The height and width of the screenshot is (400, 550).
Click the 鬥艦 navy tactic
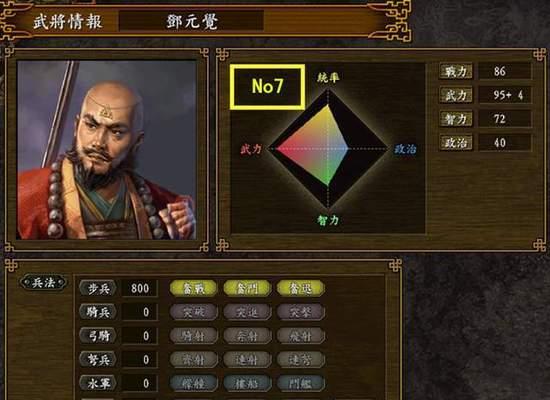tap(301, 383)
